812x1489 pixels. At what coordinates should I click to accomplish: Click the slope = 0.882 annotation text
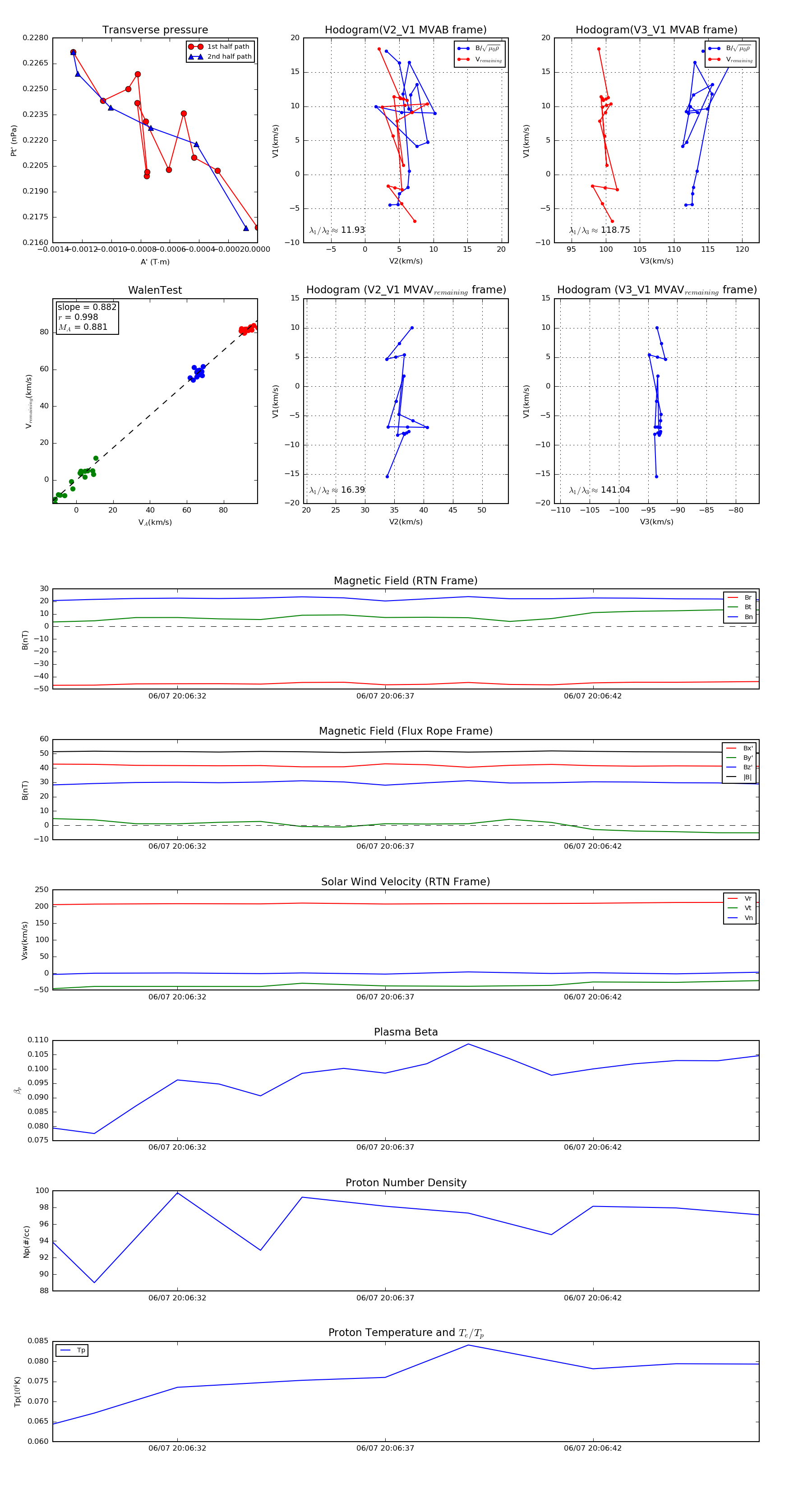click(x=87, y=307)
